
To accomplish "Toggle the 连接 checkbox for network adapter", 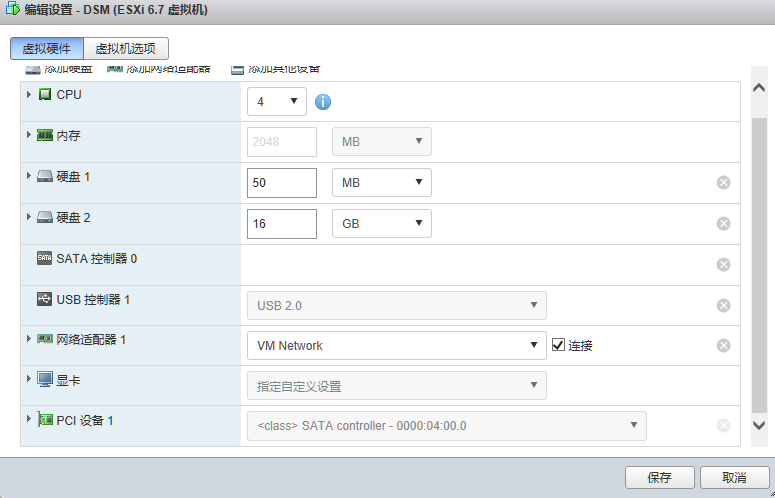I will [x=558, y=345].
